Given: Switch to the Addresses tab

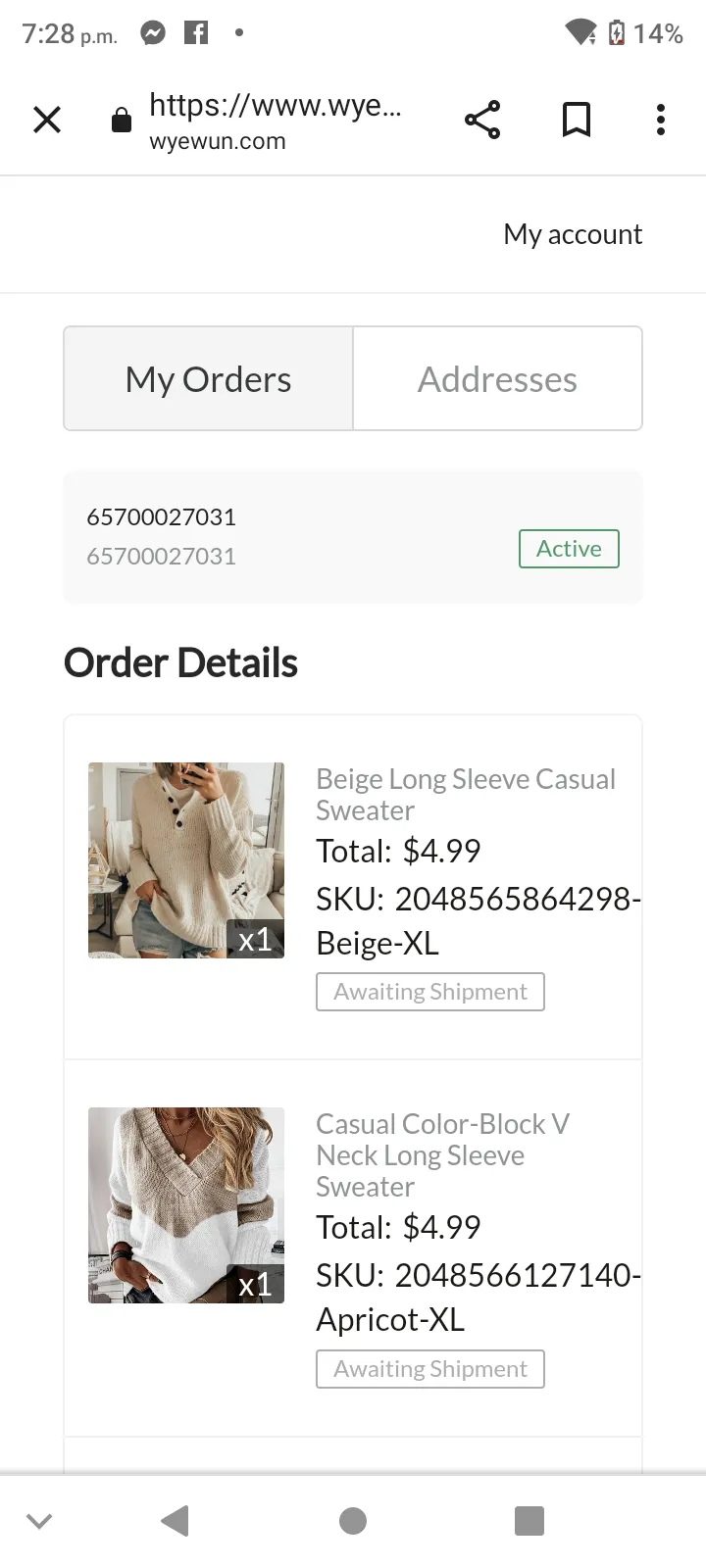Looking at the screenshot, I should click(497, 378).
